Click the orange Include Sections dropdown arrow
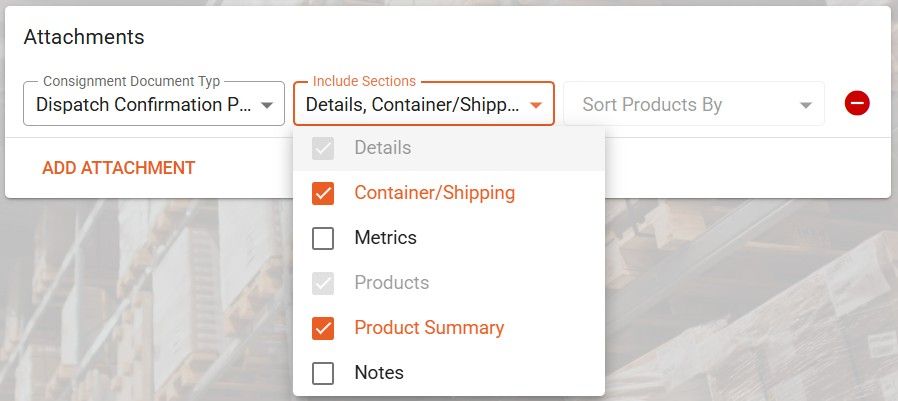 (x=536, y=105)
